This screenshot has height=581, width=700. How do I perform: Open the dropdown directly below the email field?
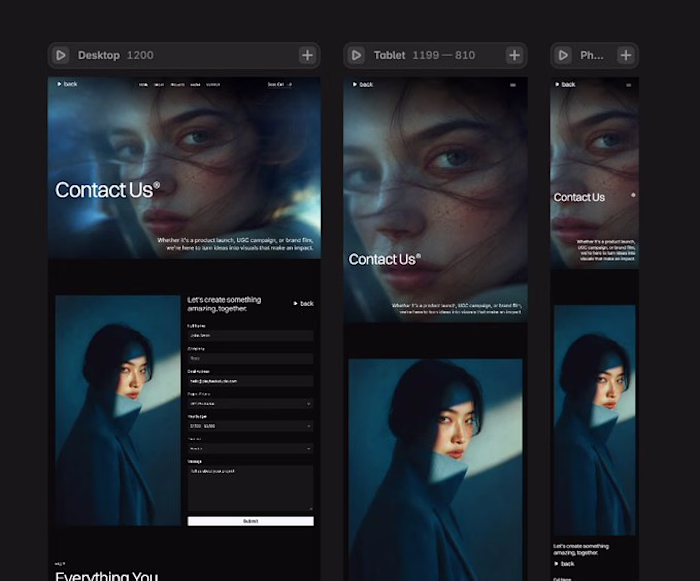(x=250, y=404)
